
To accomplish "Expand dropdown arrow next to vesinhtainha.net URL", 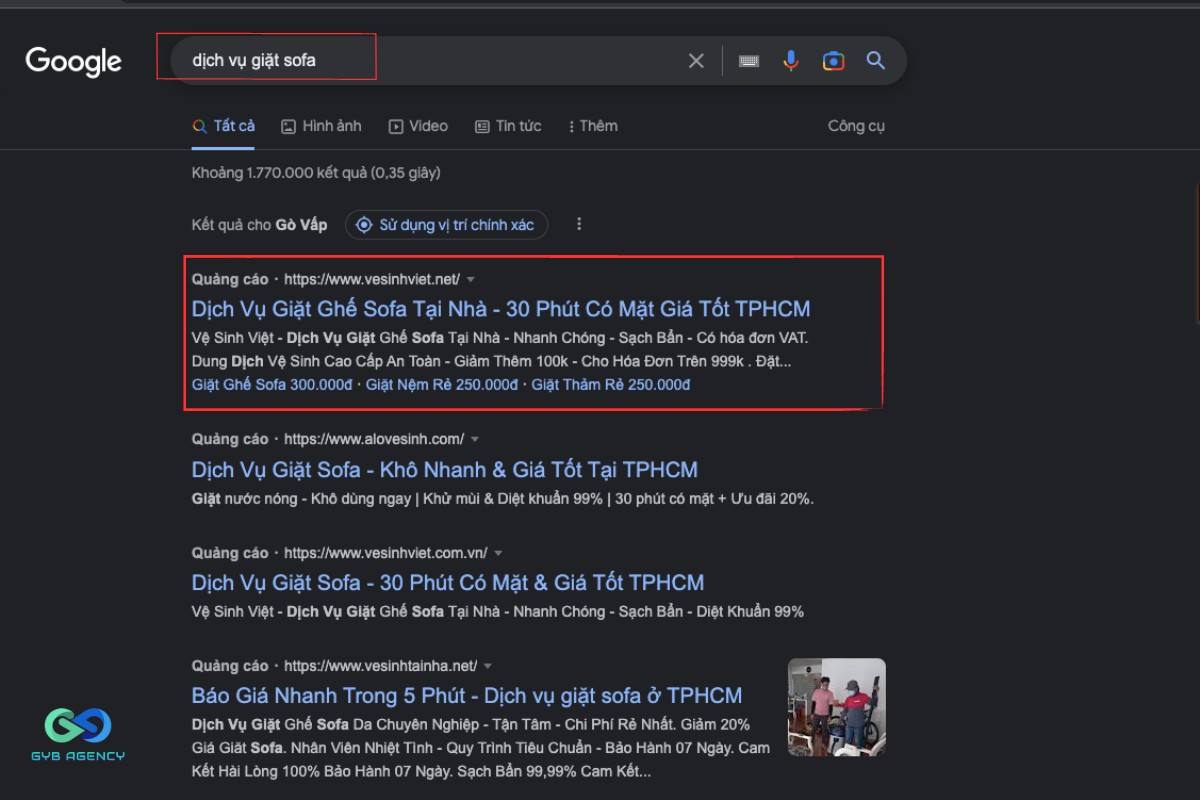I will [x=488, y=666].
